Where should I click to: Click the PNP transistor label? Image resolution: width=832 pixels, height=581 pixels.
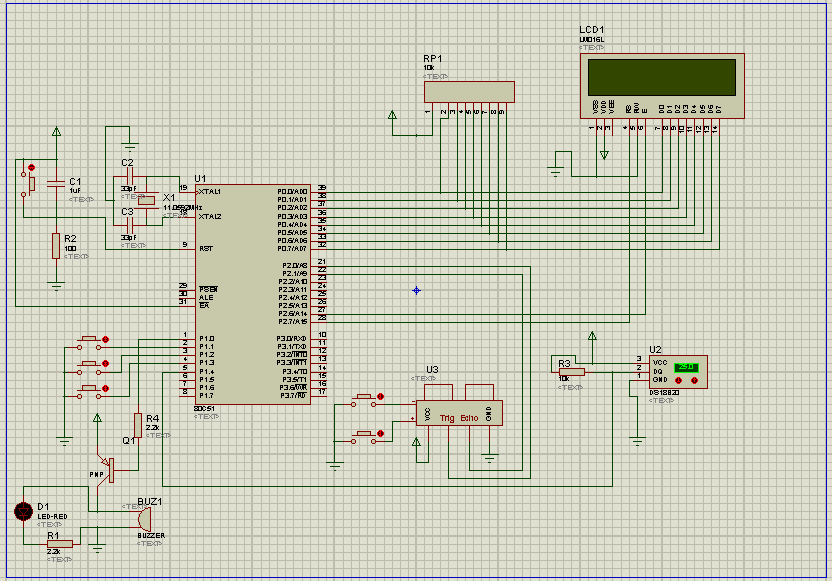[x=96, y=474]
